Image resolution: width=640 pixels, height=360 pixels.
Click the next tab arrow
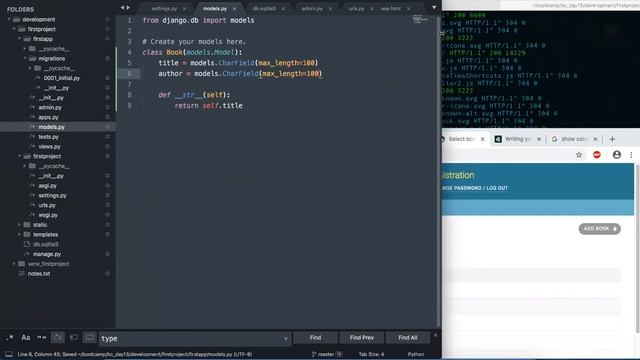click(x=128, y=7)
